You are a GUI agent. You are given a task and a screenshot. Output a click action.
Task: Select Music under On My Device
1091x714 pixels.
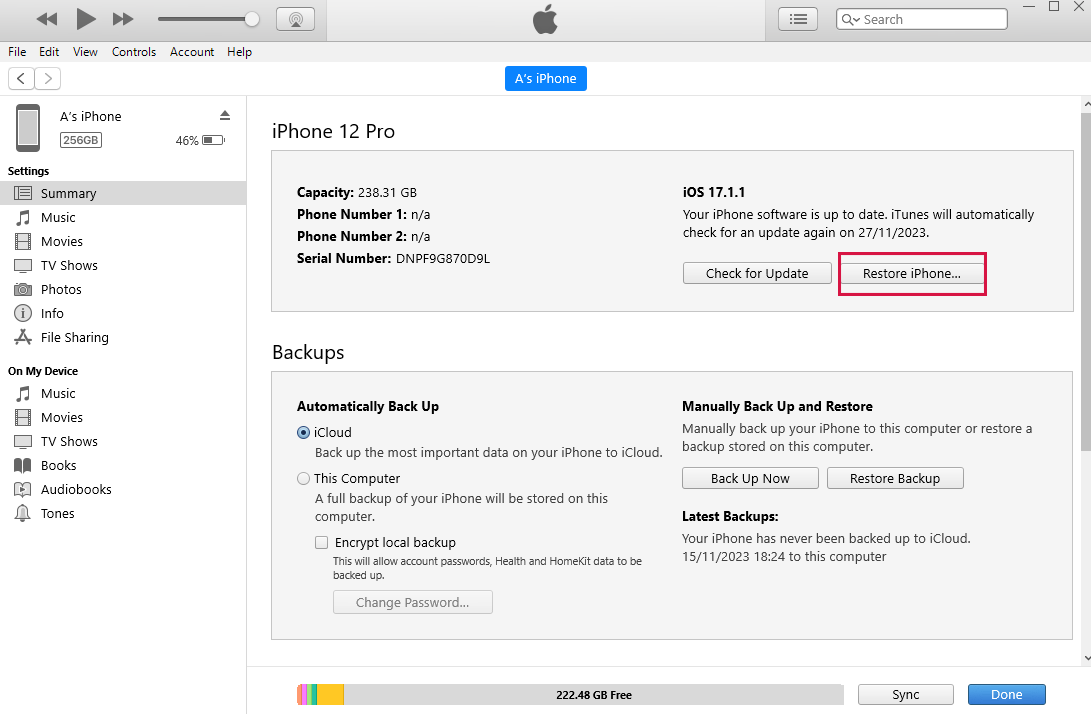coord(123,394)
